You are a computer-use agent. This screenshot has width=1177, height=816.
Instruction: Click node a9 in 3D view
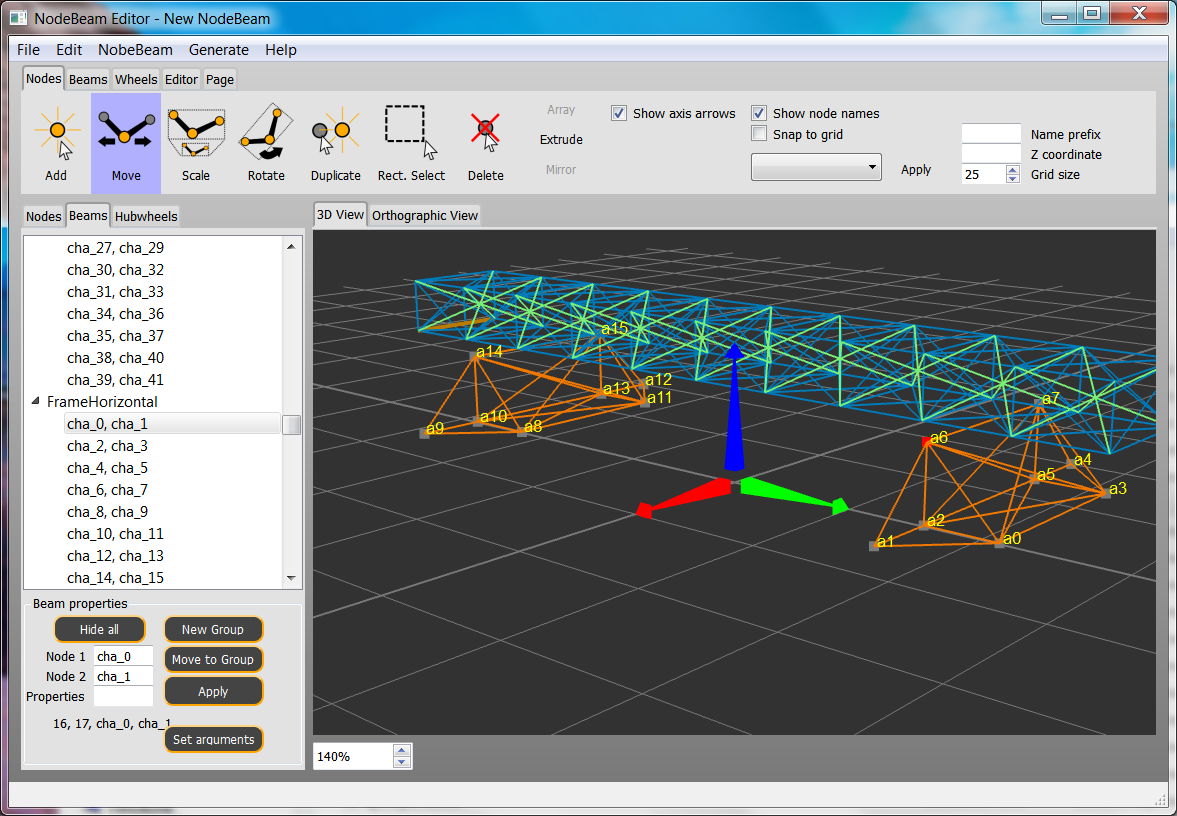tap(424, 433)
